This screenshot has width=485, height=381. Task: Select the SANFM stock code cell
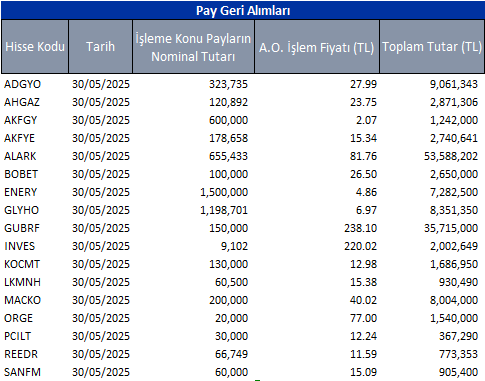22,372
